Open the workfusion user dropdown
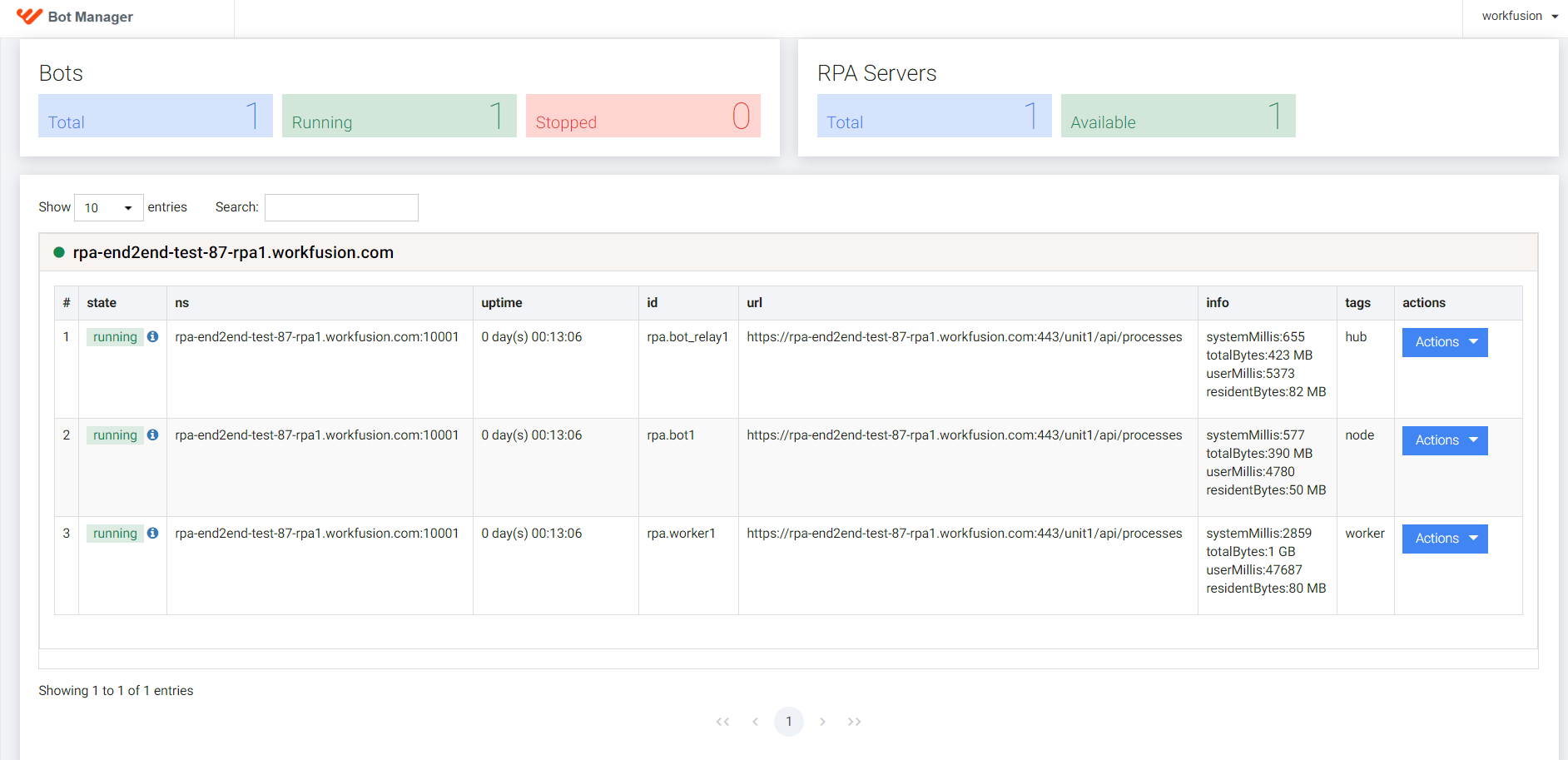 [x=1520, y=16]
